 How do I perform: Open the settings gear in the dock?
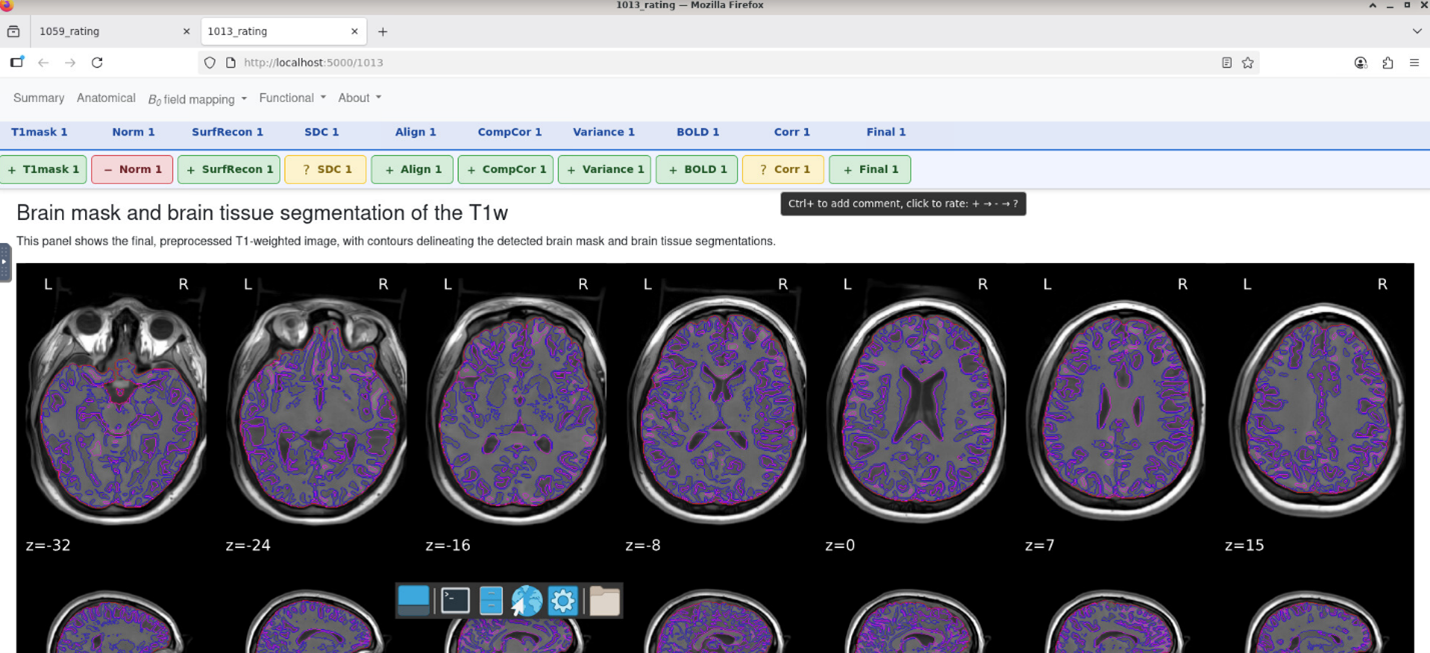coord(563,600)
